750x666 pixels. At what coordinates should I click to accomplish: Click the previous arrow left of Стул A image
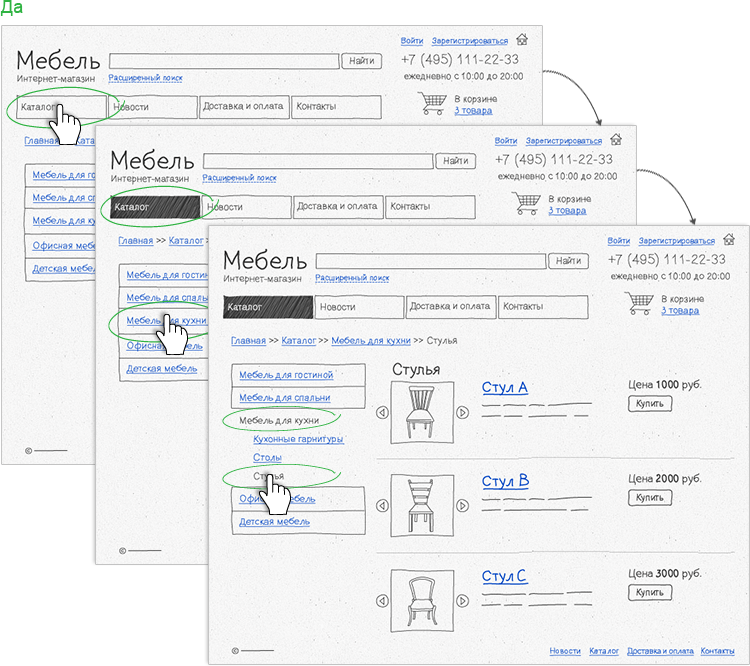pyautogui.click(x=381, y=413)
